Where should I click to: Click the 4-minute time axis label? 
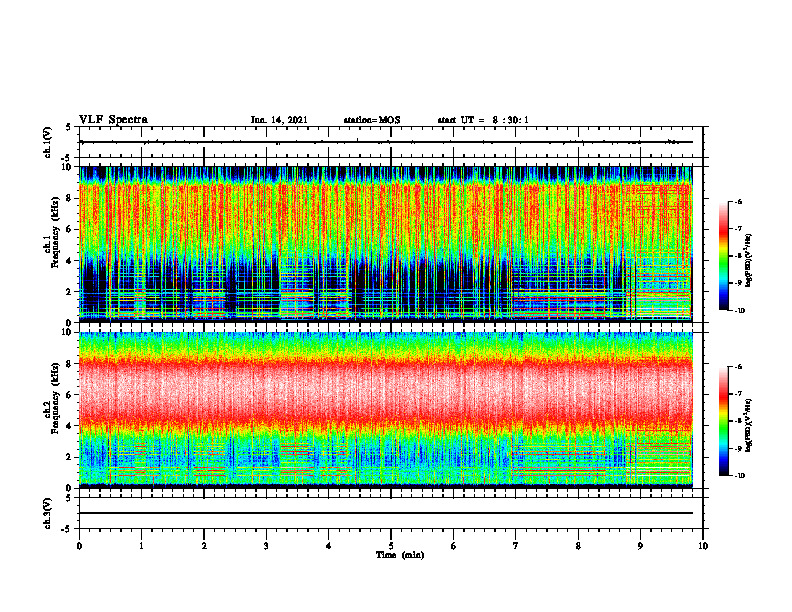(x=329, y=546)
